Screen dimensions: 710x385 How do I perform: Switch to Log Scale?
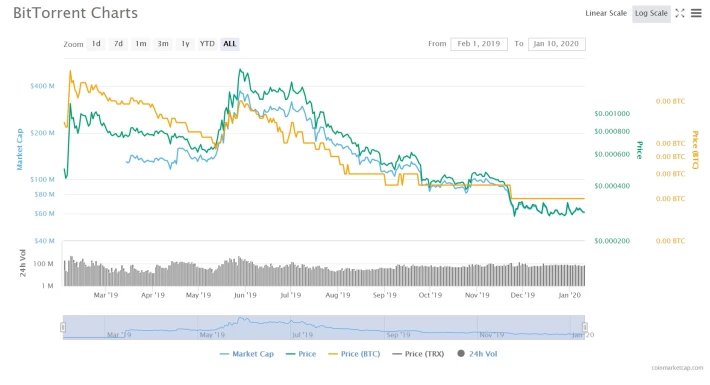pyautogui.click(x=651, y=14)
